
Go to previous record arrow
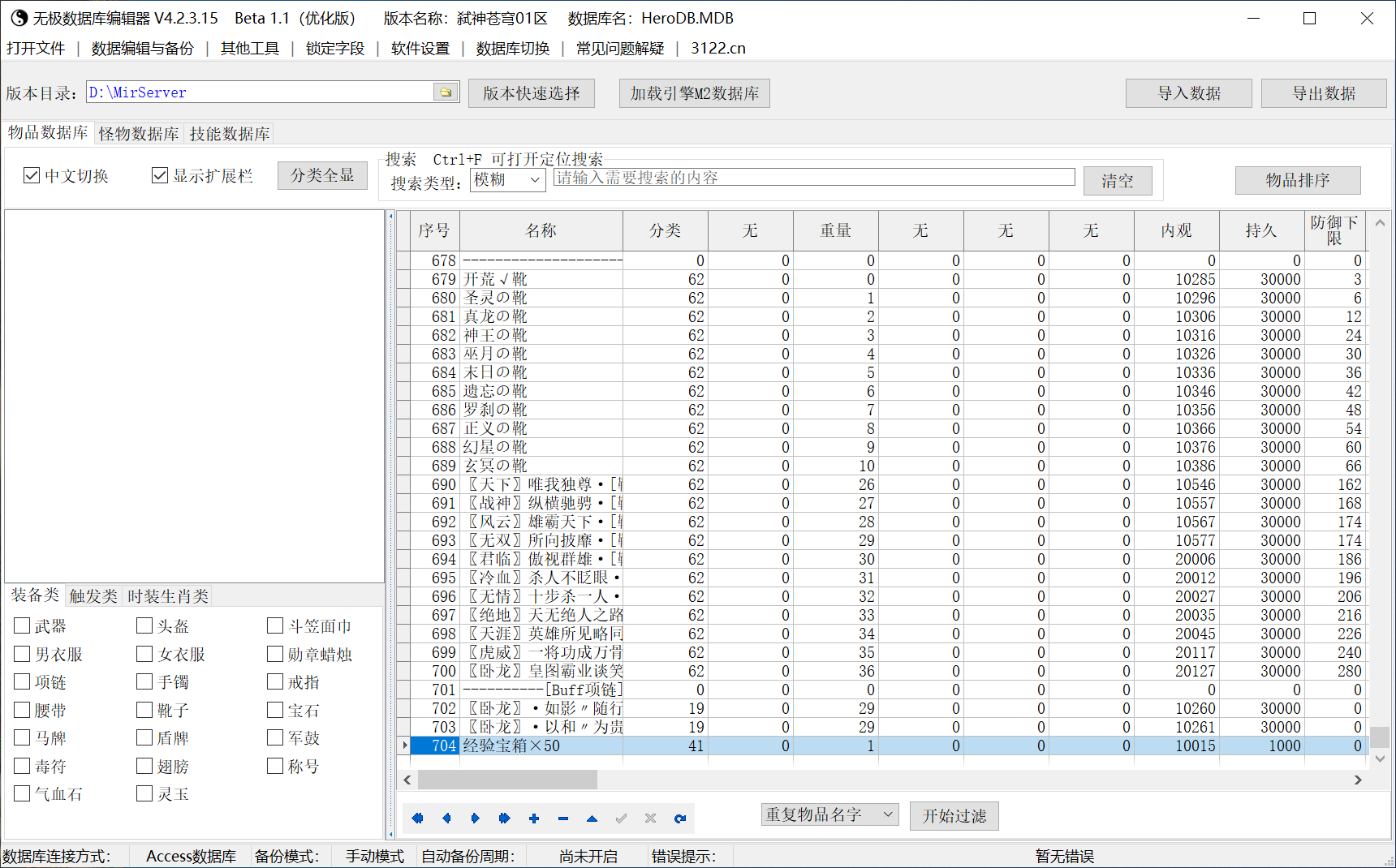pyautogui.click(x=446, y=819)
